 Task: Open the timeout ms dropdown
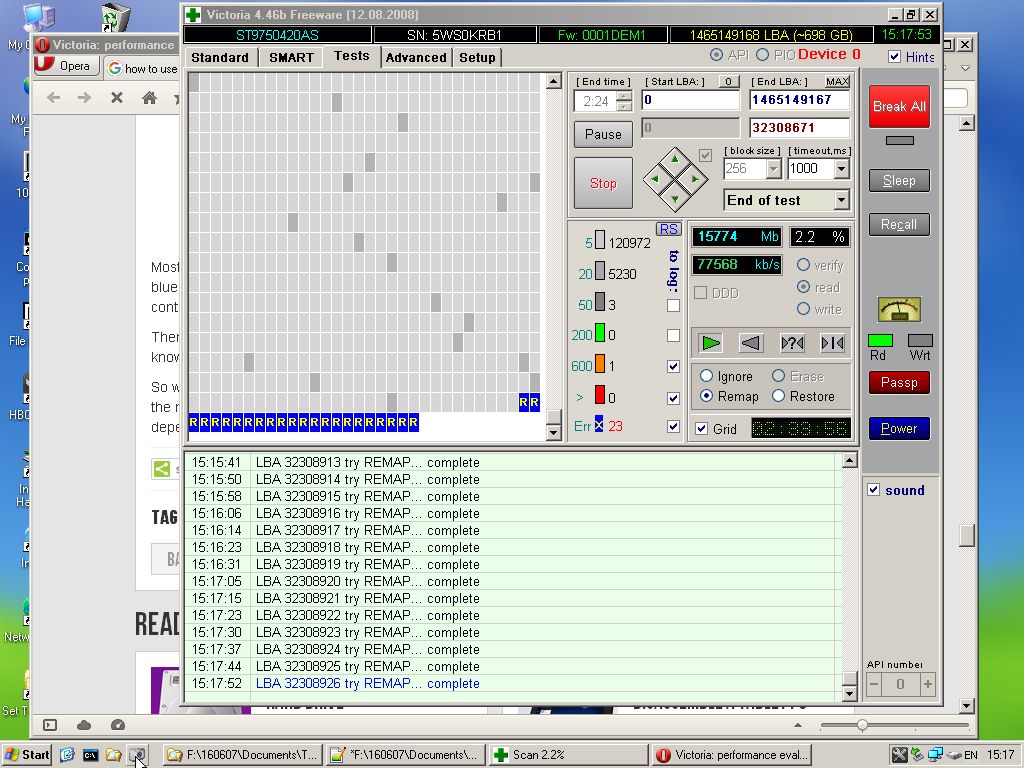841,169
